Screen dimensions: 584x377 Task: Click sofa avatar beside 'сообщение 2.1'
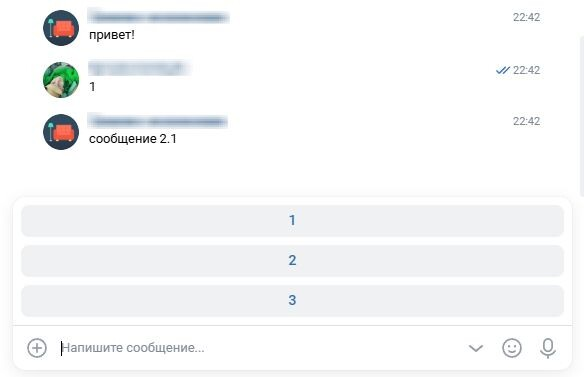pos(61,132)
